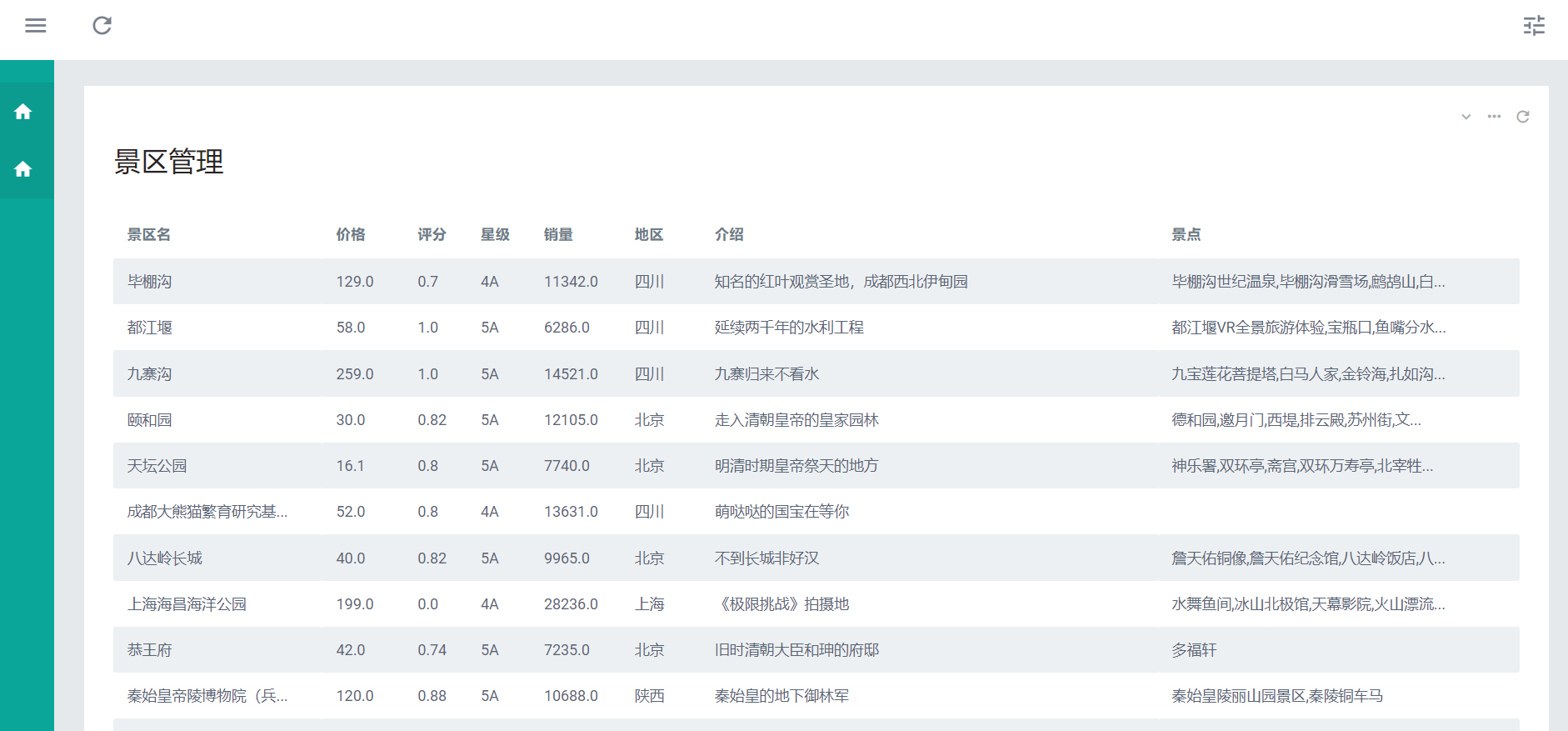1568x731 pixels.
Task: Click sales value 10688.0
Action: click(571, 696)
